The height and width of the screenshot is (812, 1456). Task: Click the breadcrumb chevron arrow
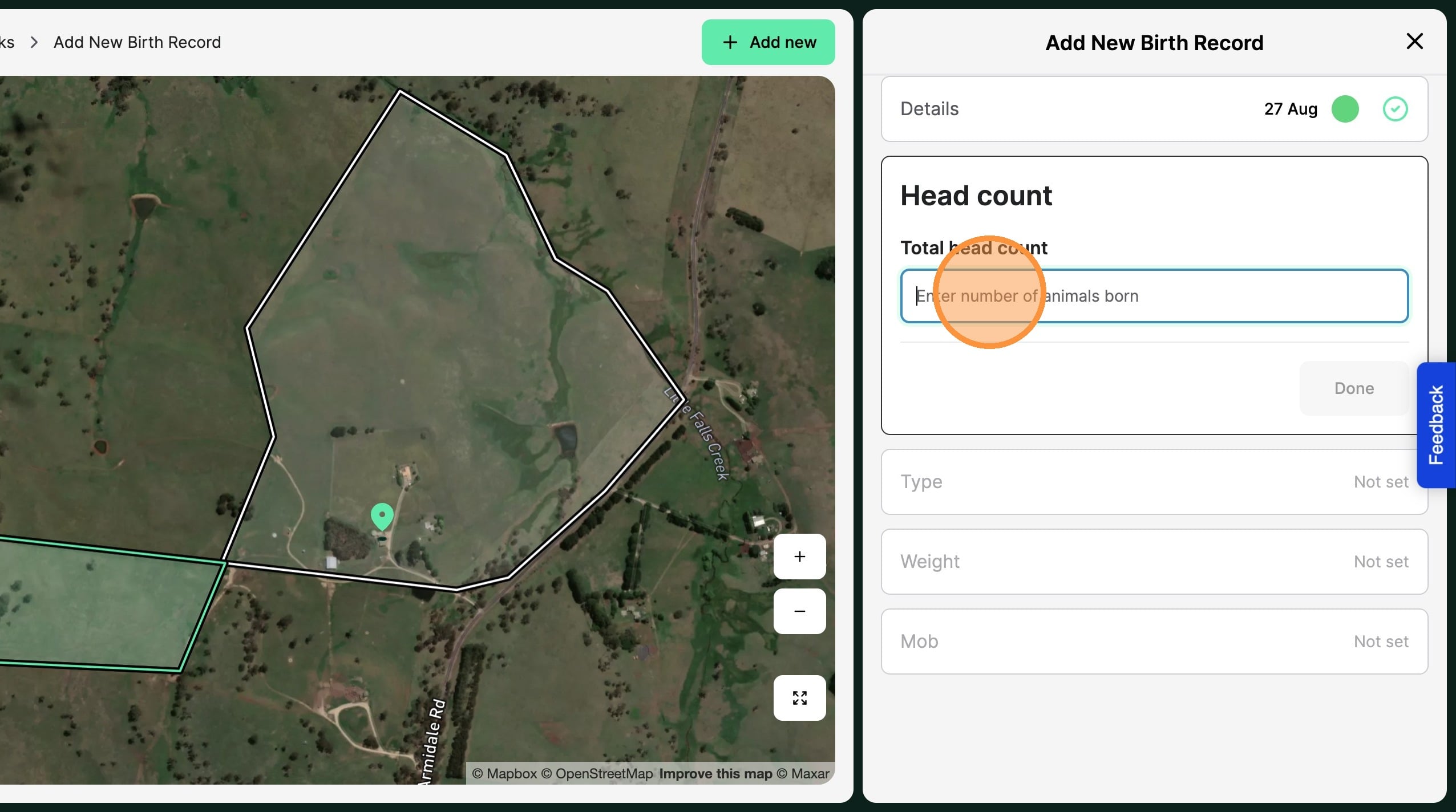coord(34,42)
